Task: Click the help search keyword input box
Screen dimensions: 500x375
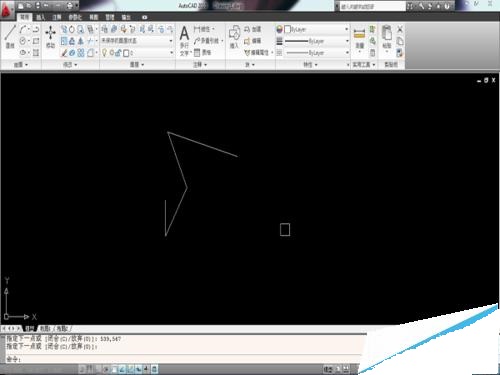Action: (x=372, y=6)
